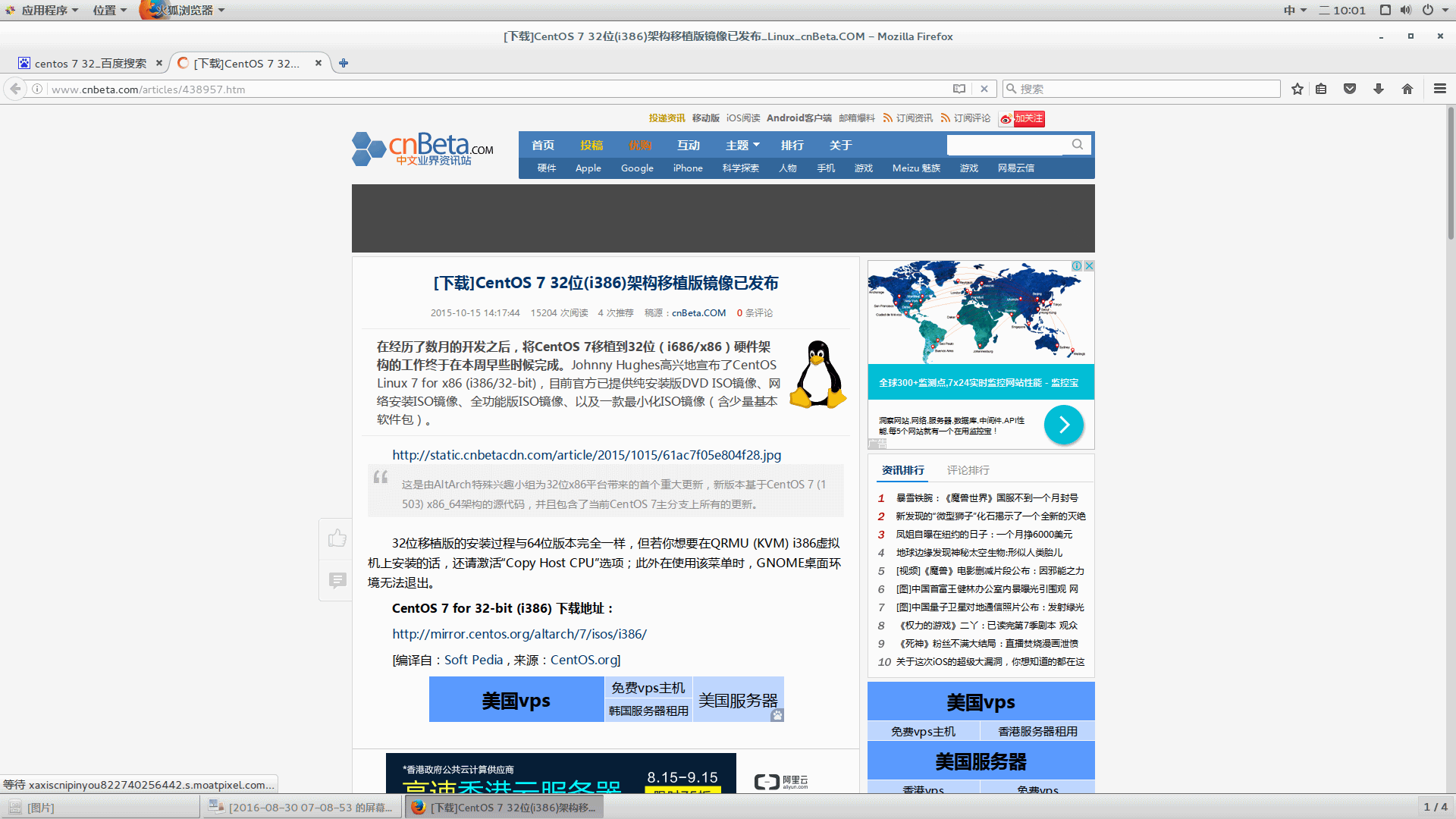Open ad info icon on map advertisement
The image size is (1456, 819).
coord(1076,265)
